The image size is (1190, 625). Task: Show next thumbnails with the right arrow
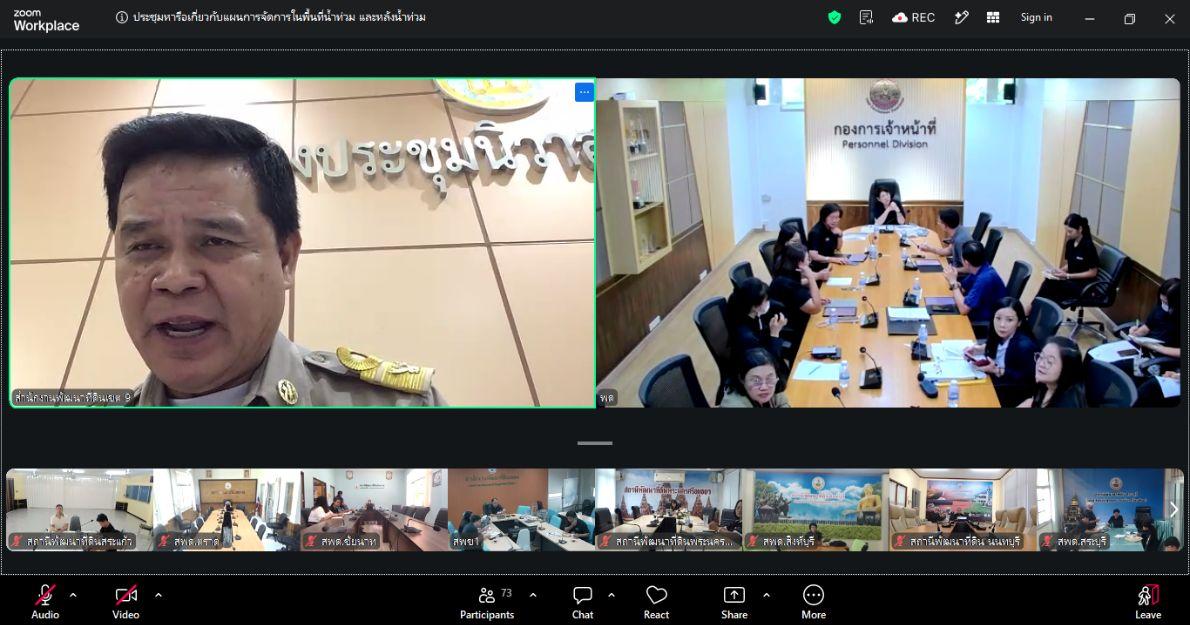point(1173,510)
